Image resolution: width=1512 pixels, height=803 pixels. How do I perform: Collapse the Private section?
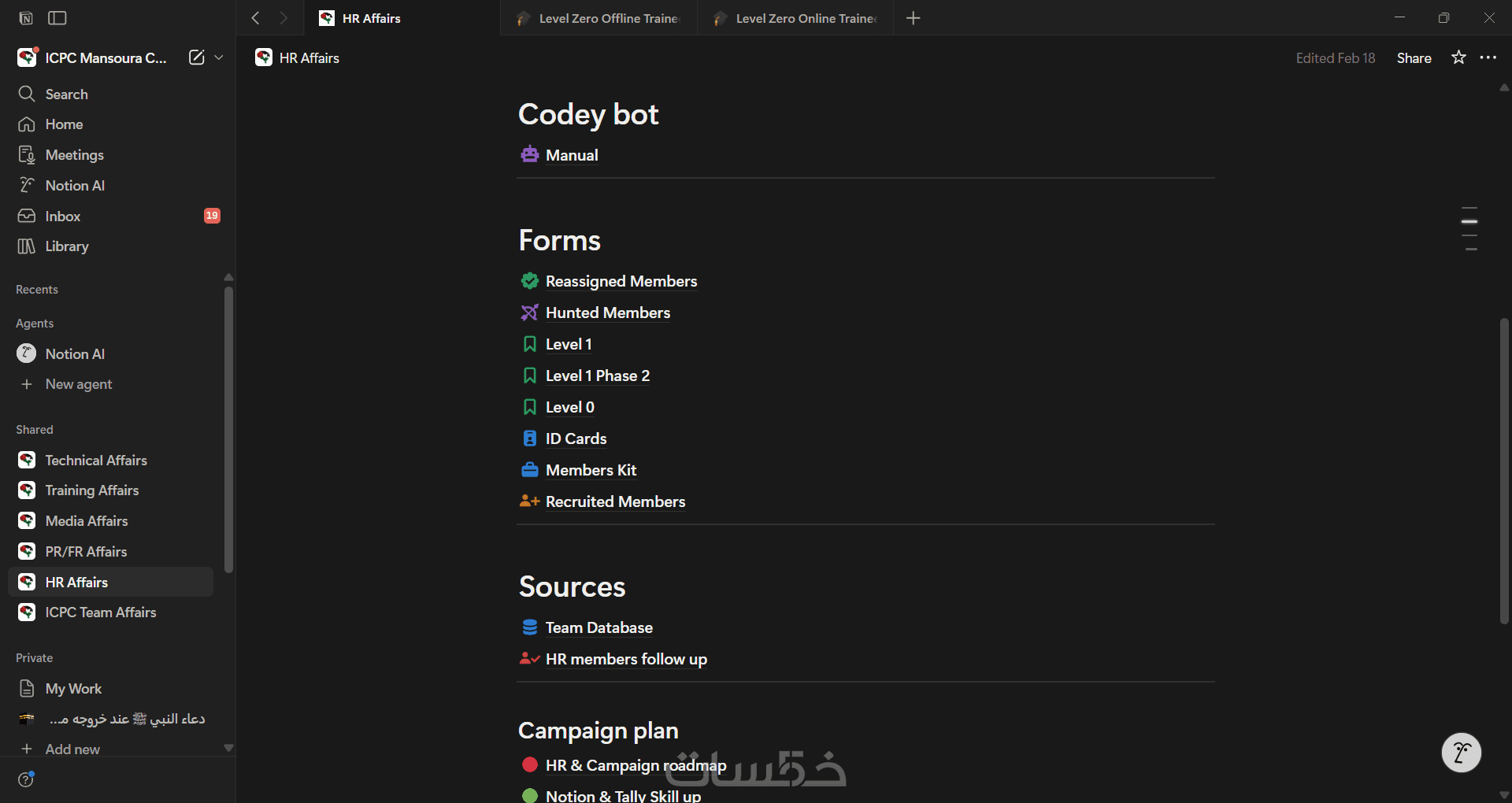click(x=35, y=658)
